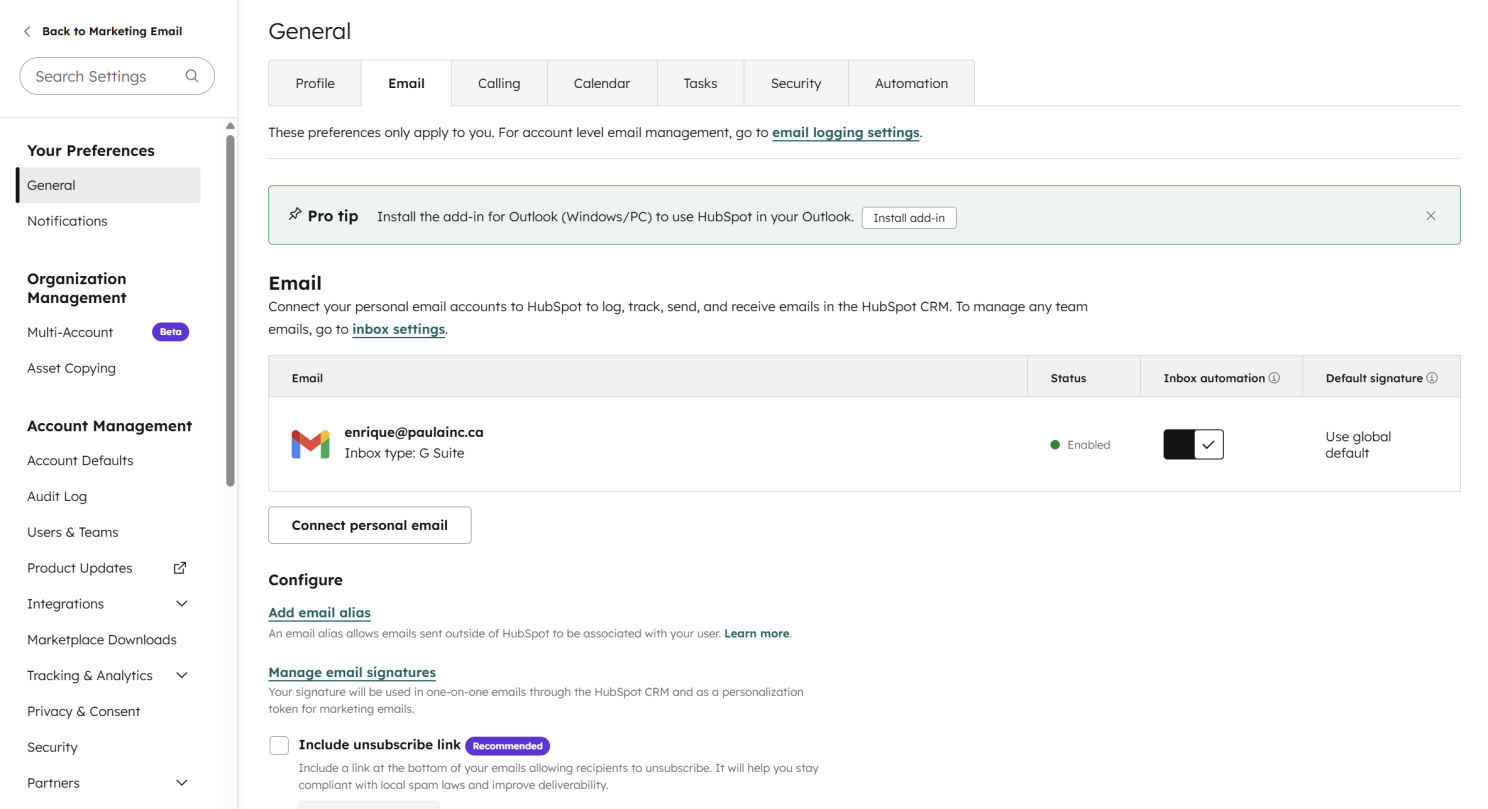Open the Learn more link
Image resolution: width=1488 pixels, height=809 pixels.
click(x=756, y=634)
